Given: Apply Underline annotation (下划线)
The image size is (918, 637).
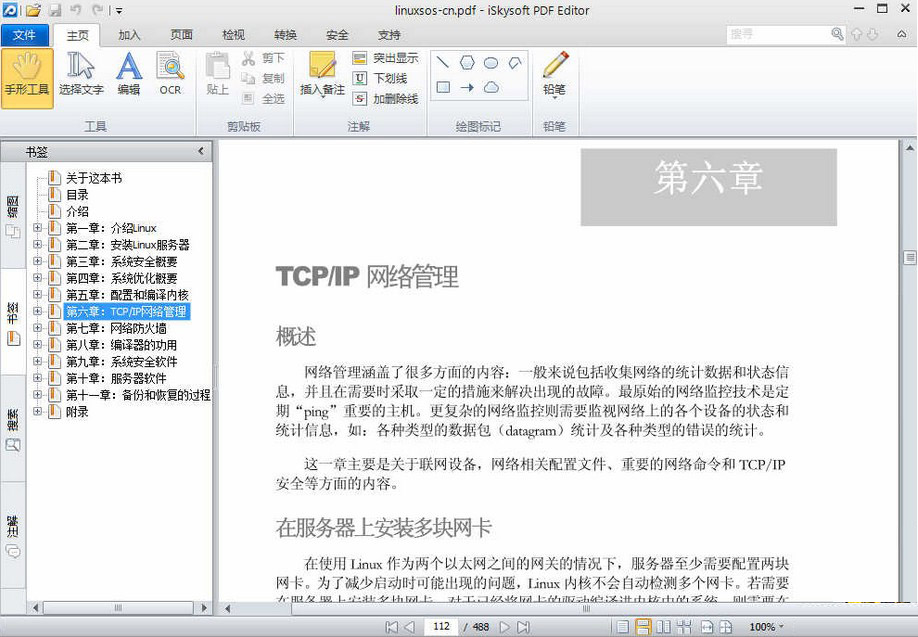Looking at the screenshot, I should pos(380,78).
